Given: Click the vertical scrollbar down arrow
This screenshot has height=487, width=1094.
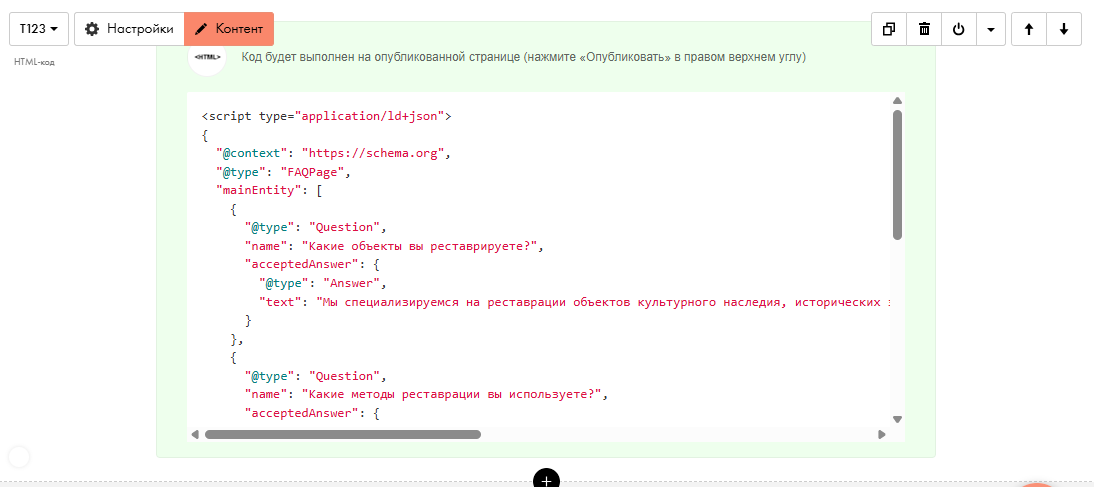Looking at the screenshot, I should click(897, 419).
